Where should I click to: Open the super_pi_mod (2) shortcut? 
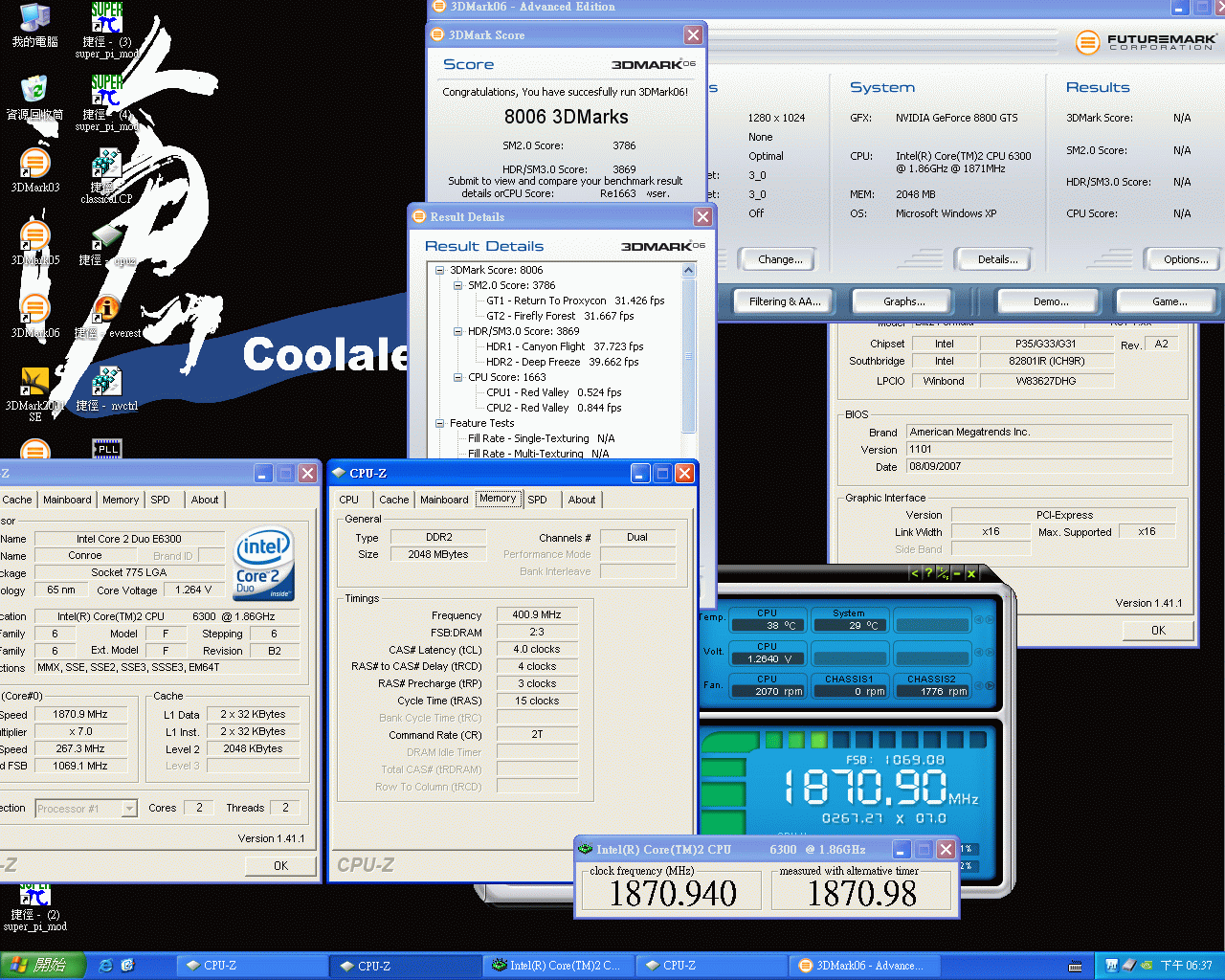tap(34, 907)
